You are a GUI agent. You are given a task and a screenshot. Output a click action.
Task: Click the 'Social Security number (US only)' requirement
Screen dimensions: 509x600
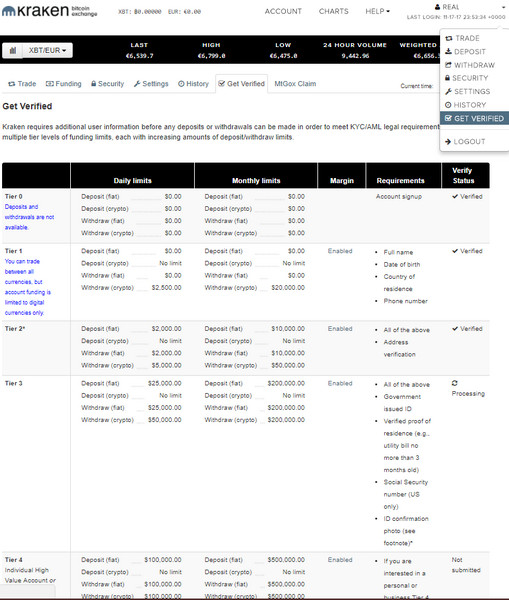(x=406, y=494)
